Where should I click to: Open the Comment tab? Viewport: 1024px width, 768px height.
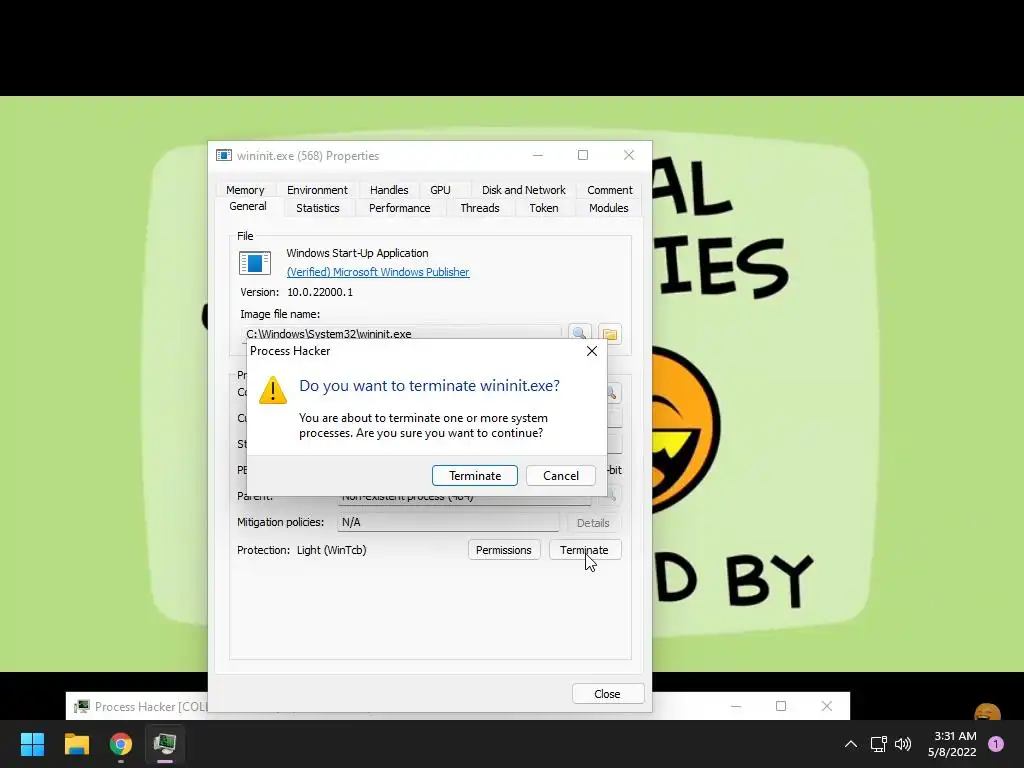click(610, 190)
